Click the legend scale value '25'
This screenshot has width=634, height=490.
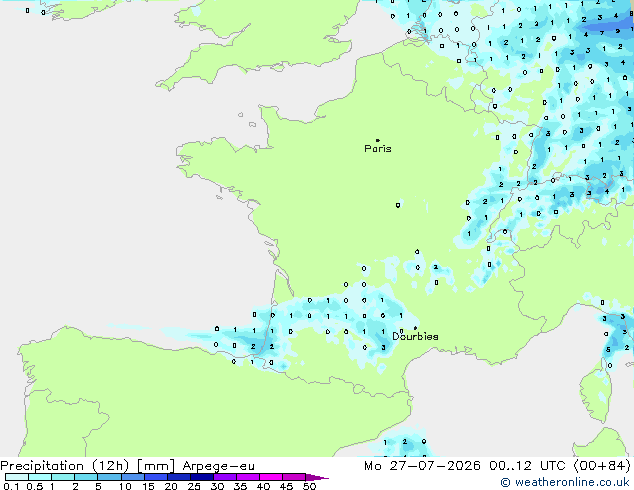click(x=194, y=486)
